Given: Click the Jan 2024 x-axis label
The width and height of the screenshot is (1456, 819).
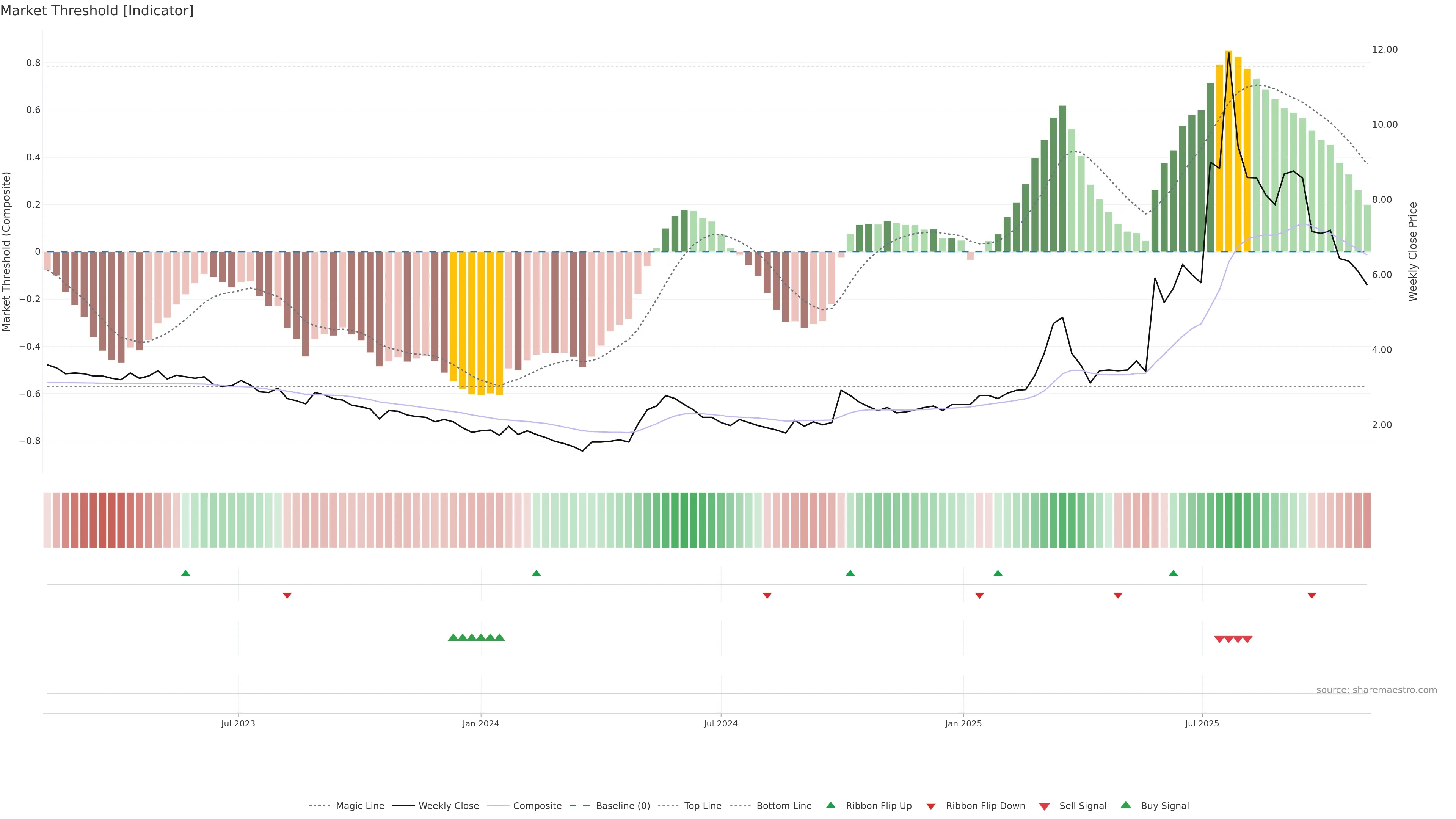Looking at the screenshot, I should coord(480,723).
